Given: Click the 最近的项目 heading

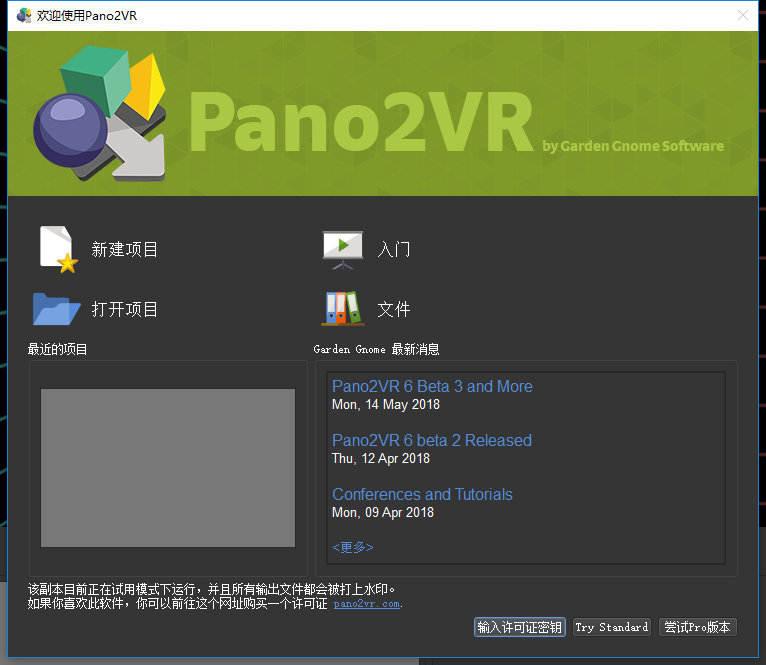Looking at the screenshot, I should (57, 349).
